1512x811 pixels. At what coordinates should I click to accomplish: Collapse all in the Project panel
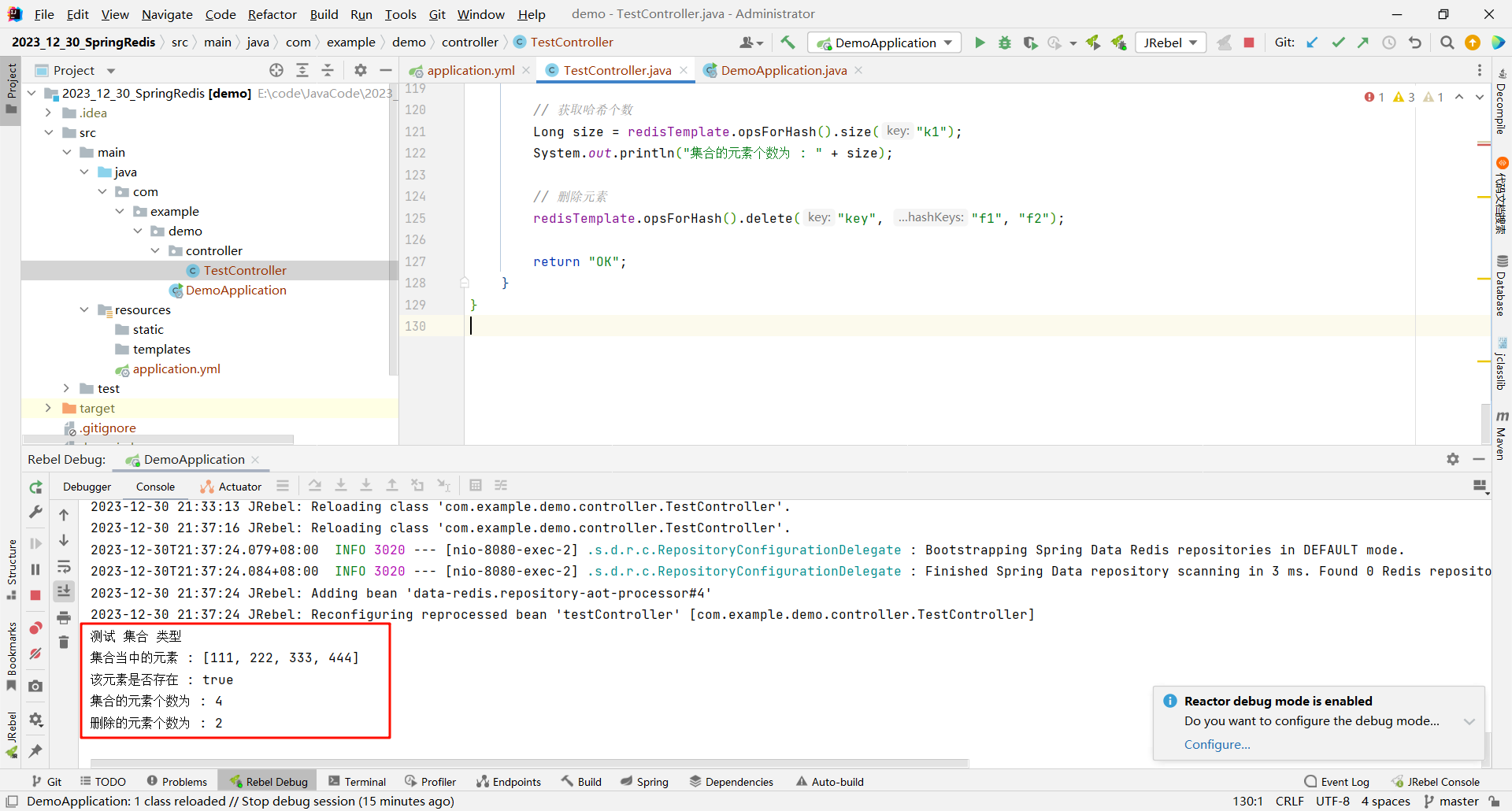coord(328,70)
